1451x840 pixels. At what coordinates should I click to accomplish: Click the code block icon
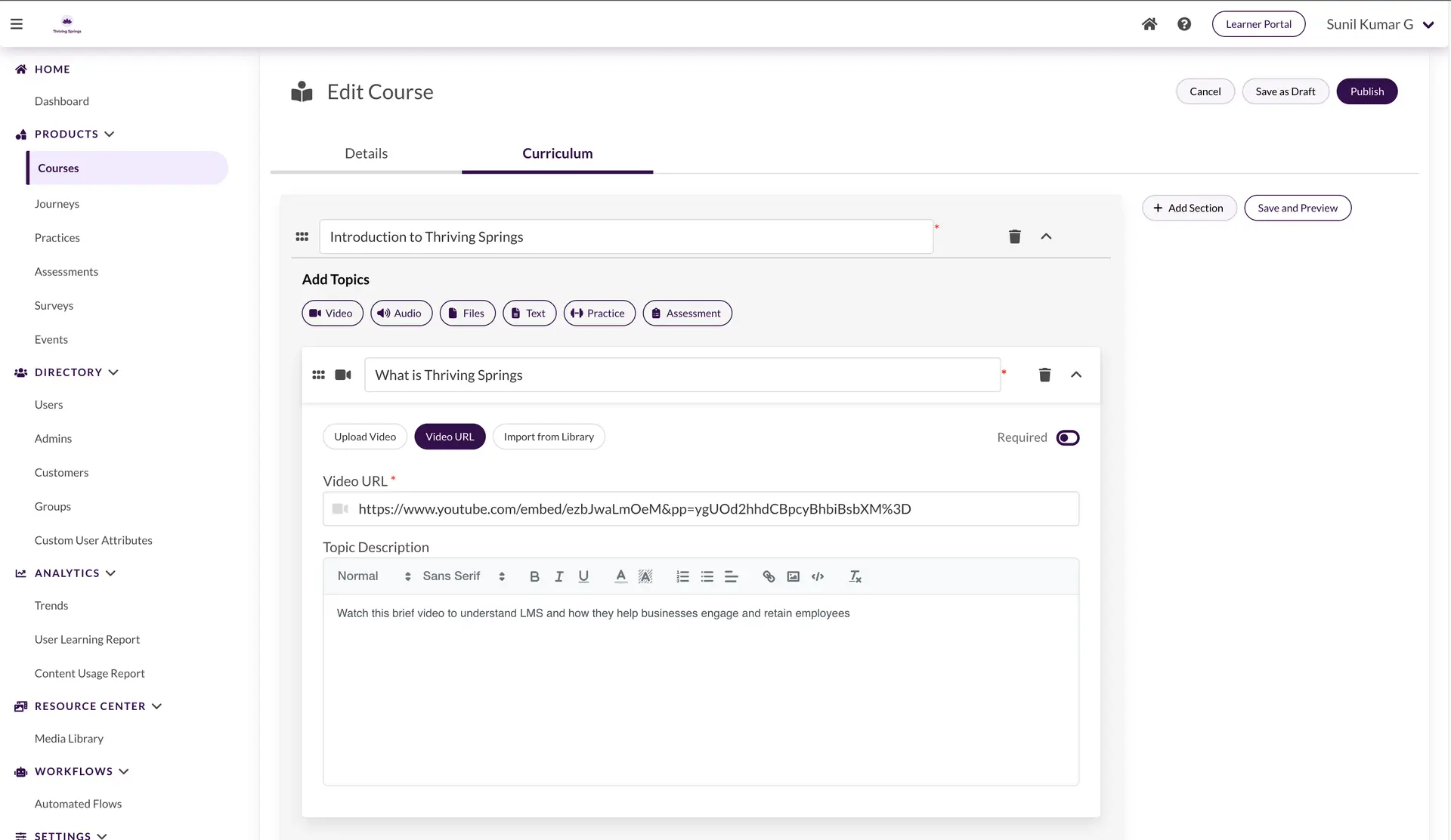pos(818,576)
